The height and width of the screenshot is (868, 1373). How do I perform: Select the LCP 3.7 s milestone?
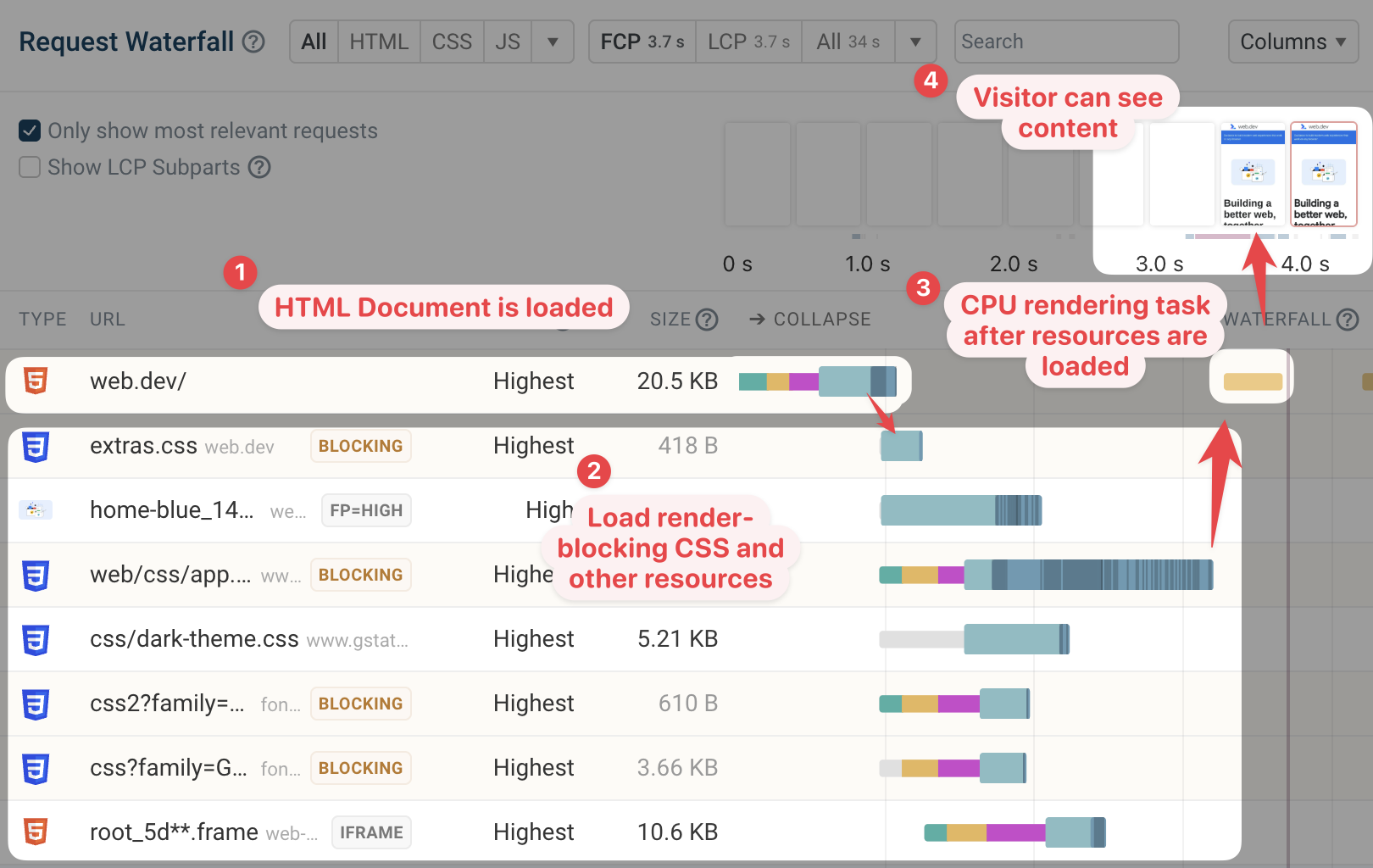coord(748,42)
